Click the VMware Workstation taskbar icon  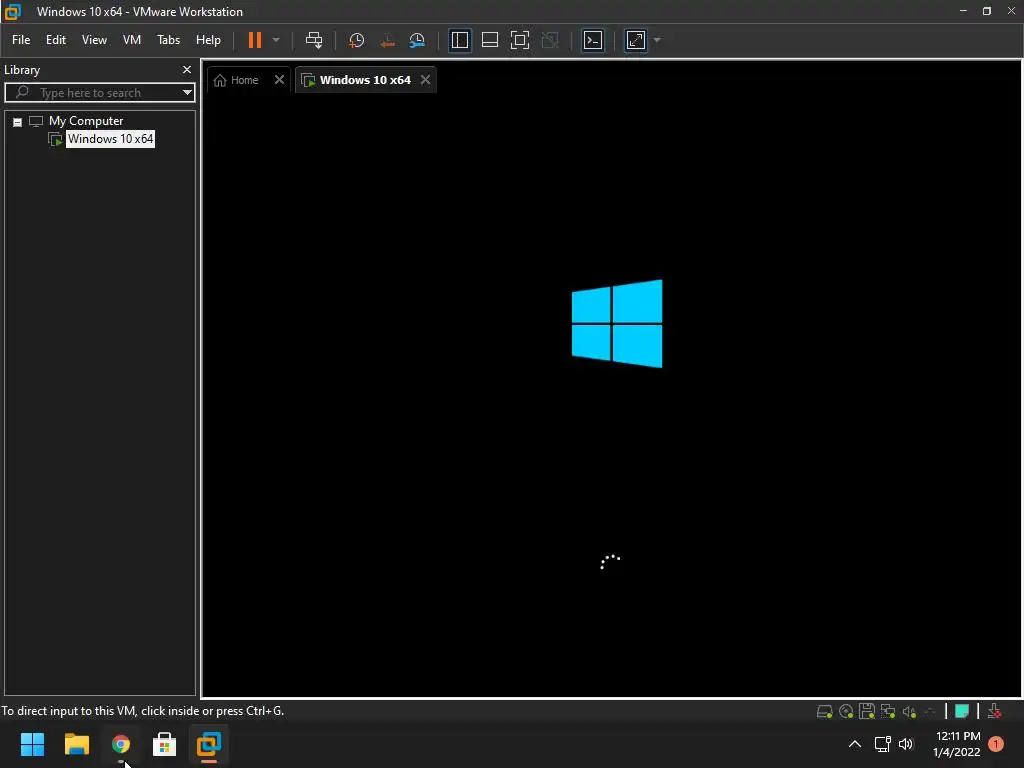[209, 744]
